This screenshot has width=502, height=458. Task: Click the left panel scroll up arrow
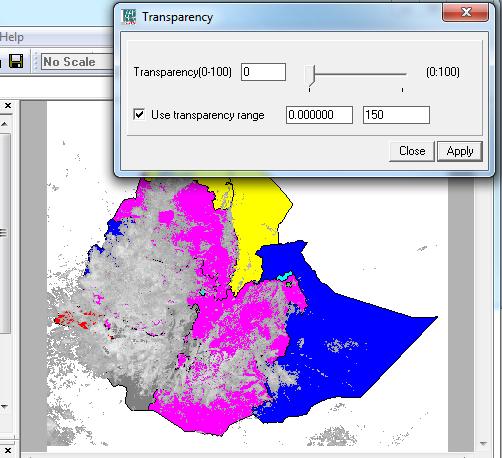[4, 124]
